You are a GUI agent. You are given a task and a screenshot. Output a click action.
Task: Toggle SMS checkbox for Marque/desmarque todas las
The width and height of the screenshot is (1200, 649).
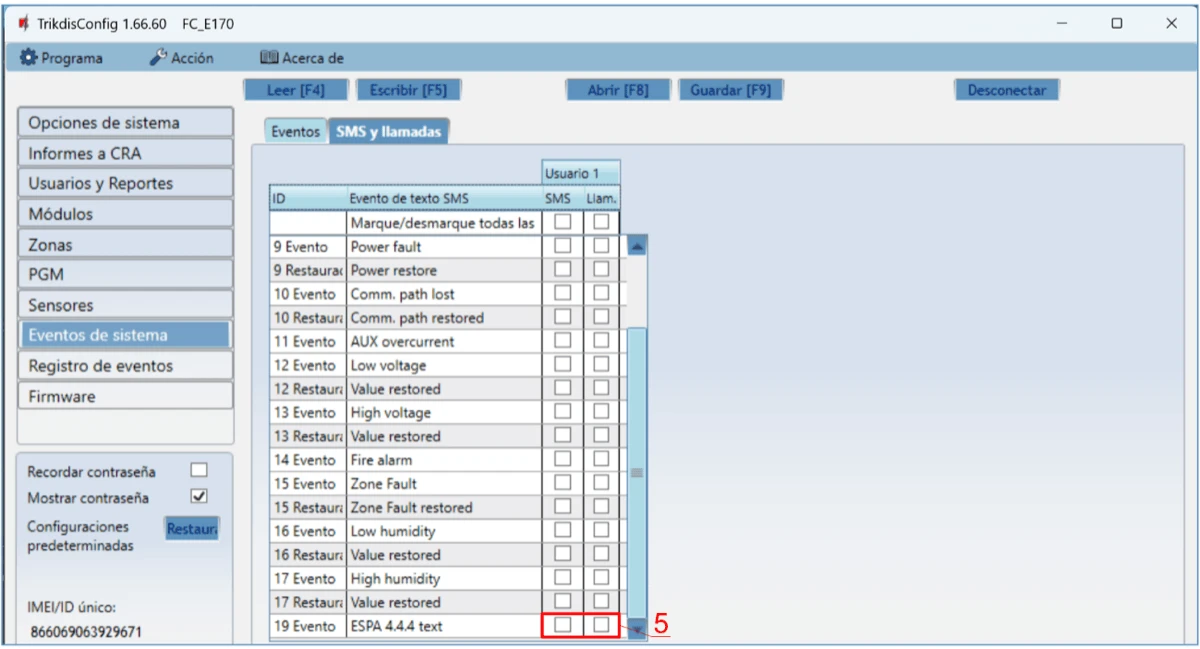click(563, 222)
